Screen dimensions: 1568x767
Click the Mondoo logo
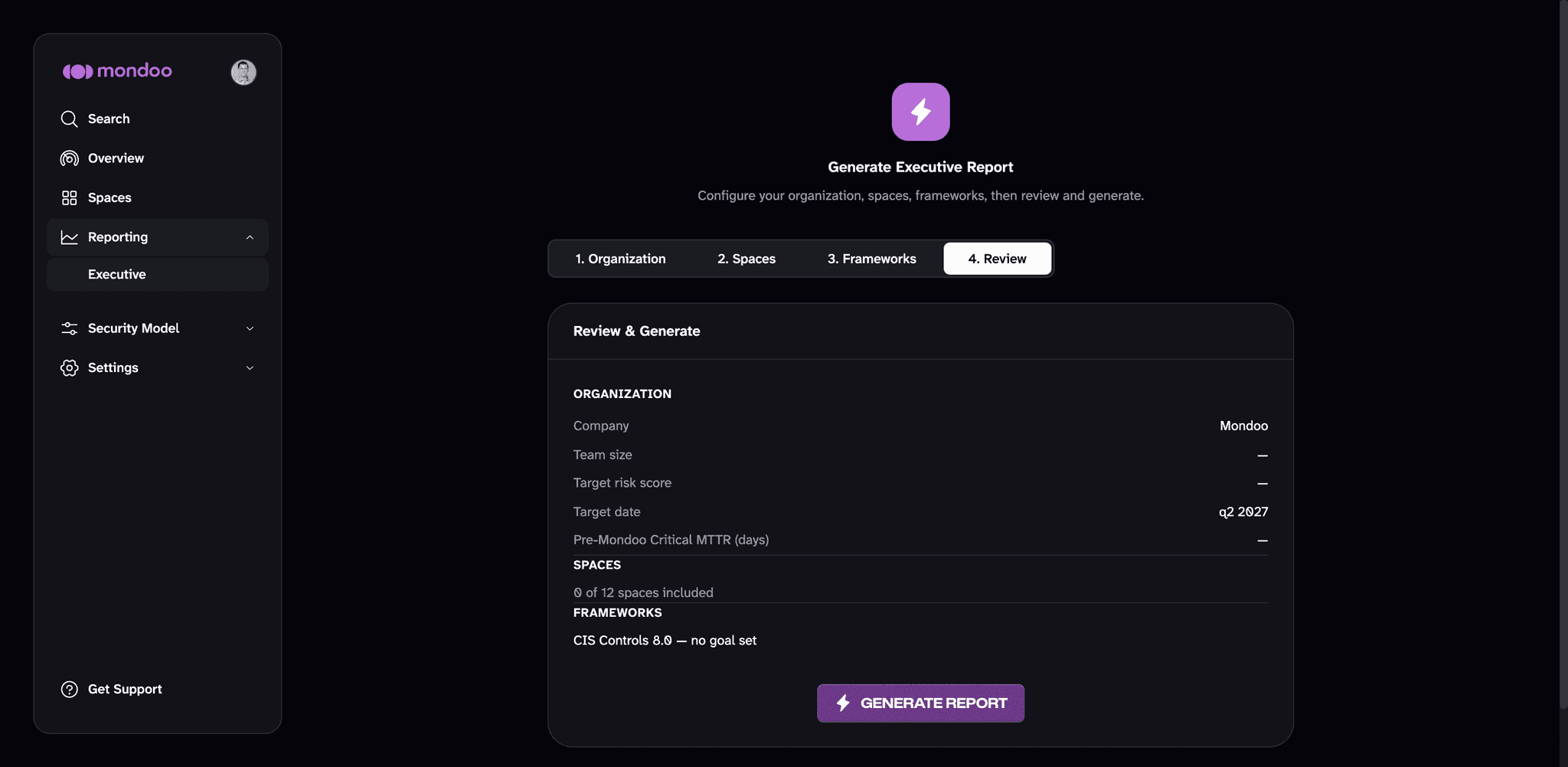117,71
